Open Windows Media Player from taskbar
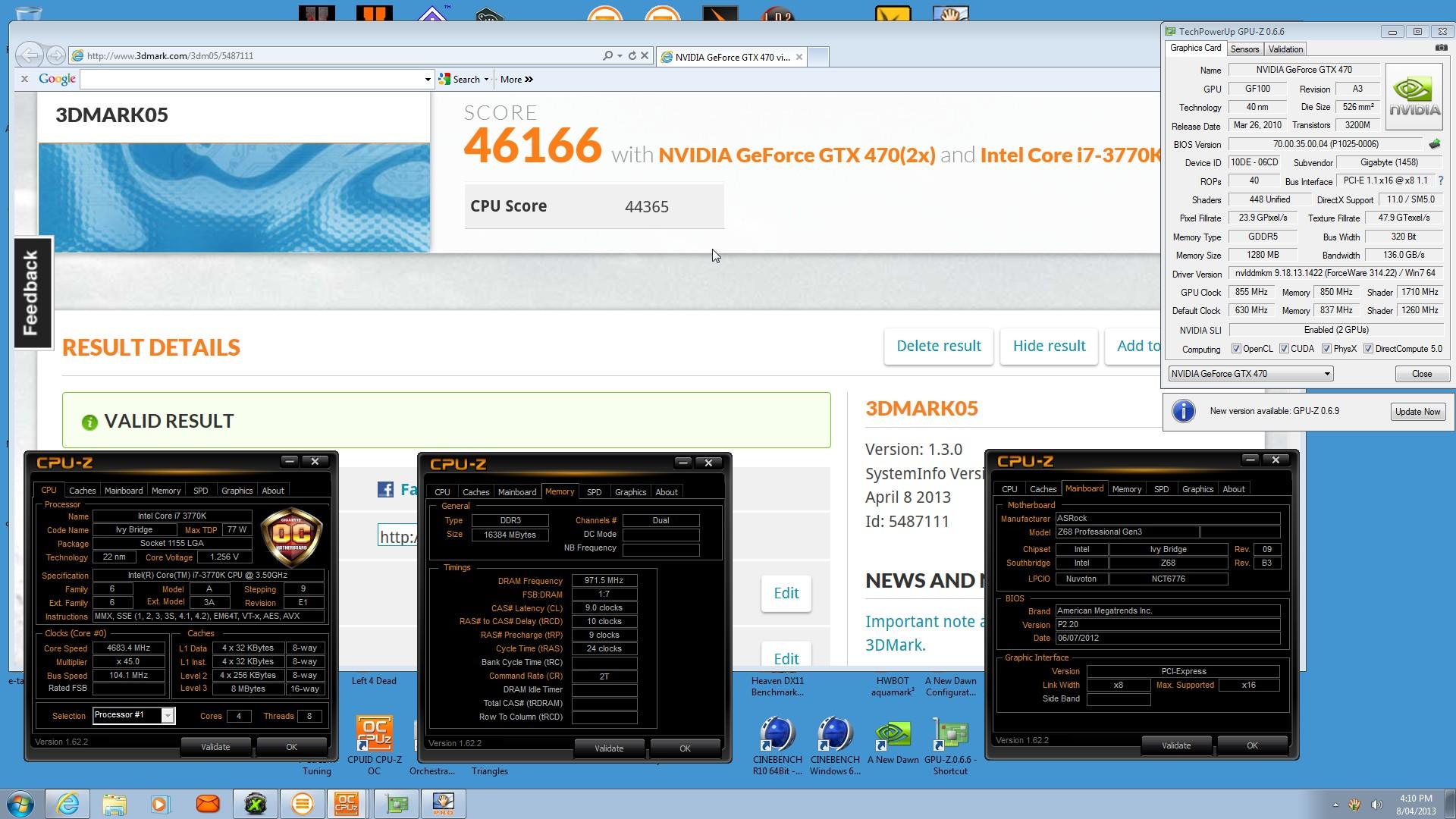The width and height of the screenshot is (1456, 819). click(x=161, y=804)
